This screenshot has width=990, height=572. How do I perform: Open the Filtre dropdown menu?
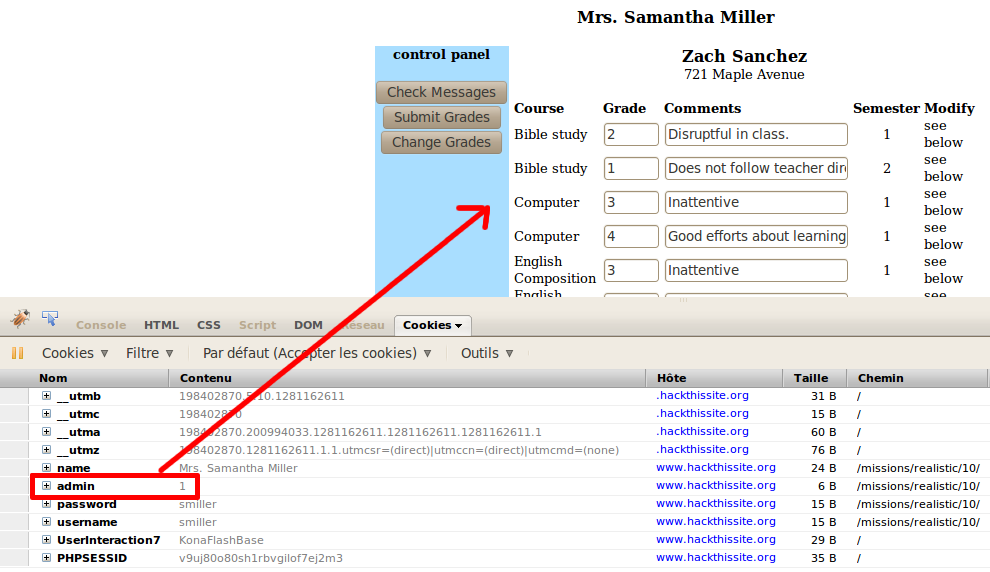(x=149, y=353)
